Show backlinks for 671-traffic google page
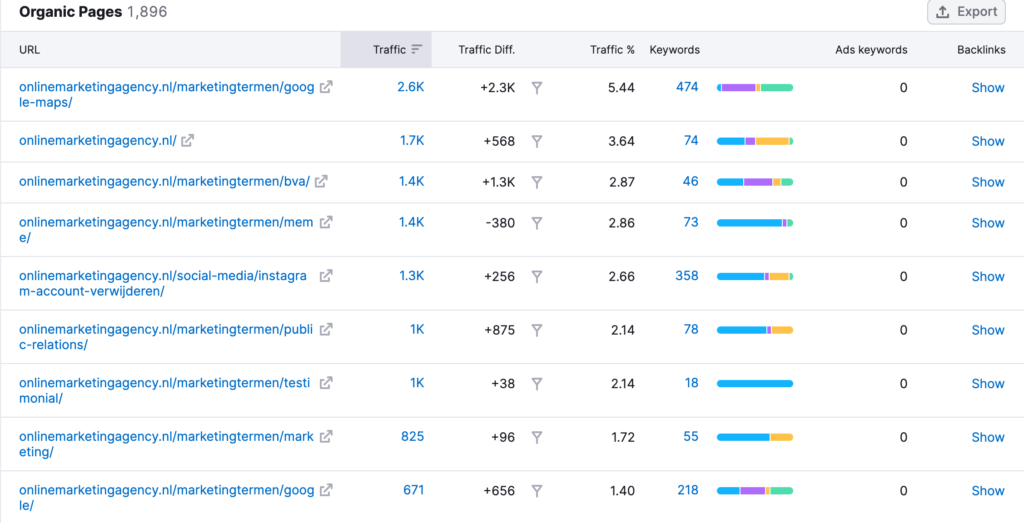This screenshot has height=523, width=1024. tap(988, 491)
